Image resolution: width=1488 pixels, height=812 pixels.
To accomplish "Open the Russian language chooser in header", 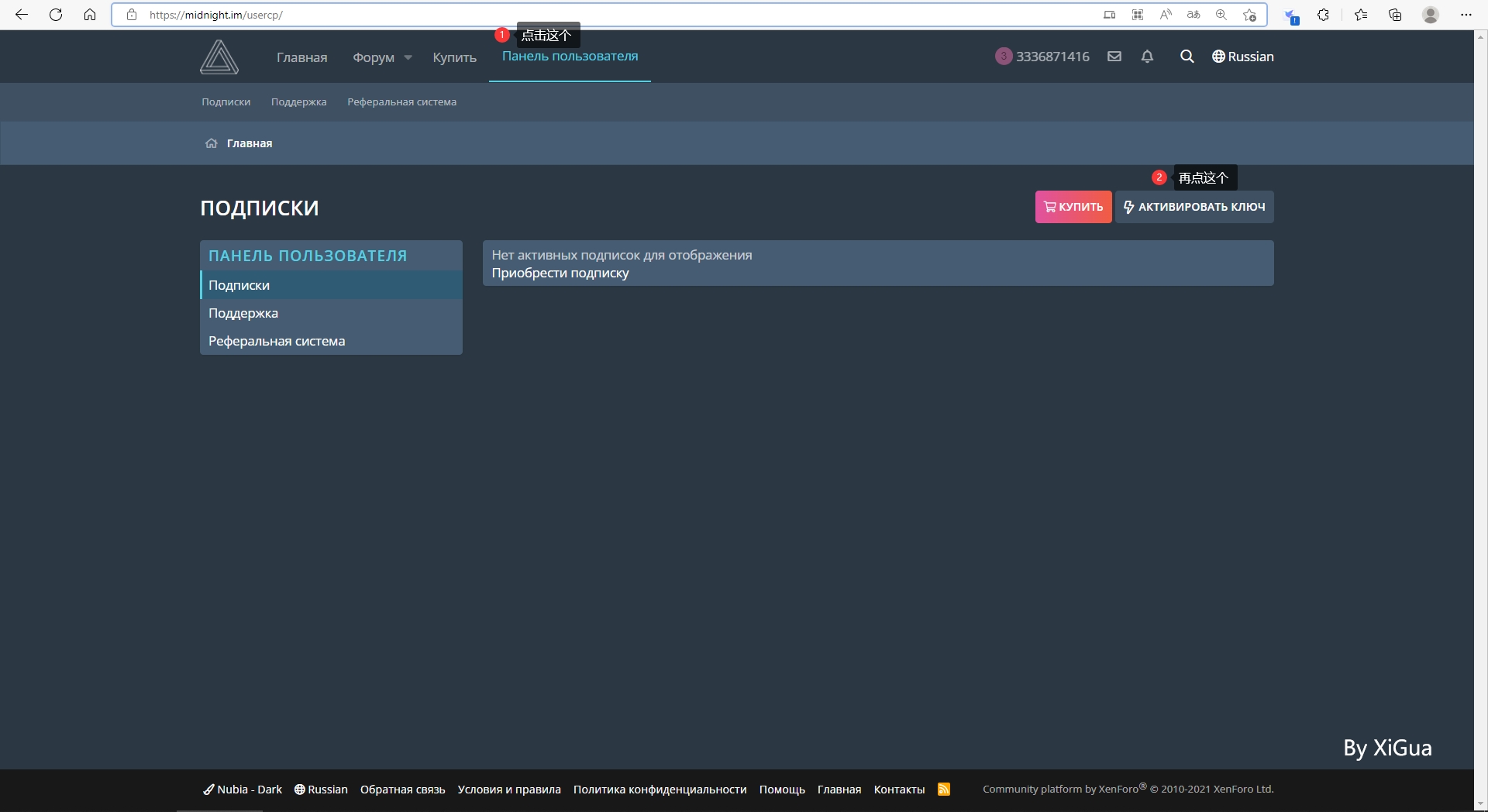I will pyautogui.click(x=1243, y=57).
